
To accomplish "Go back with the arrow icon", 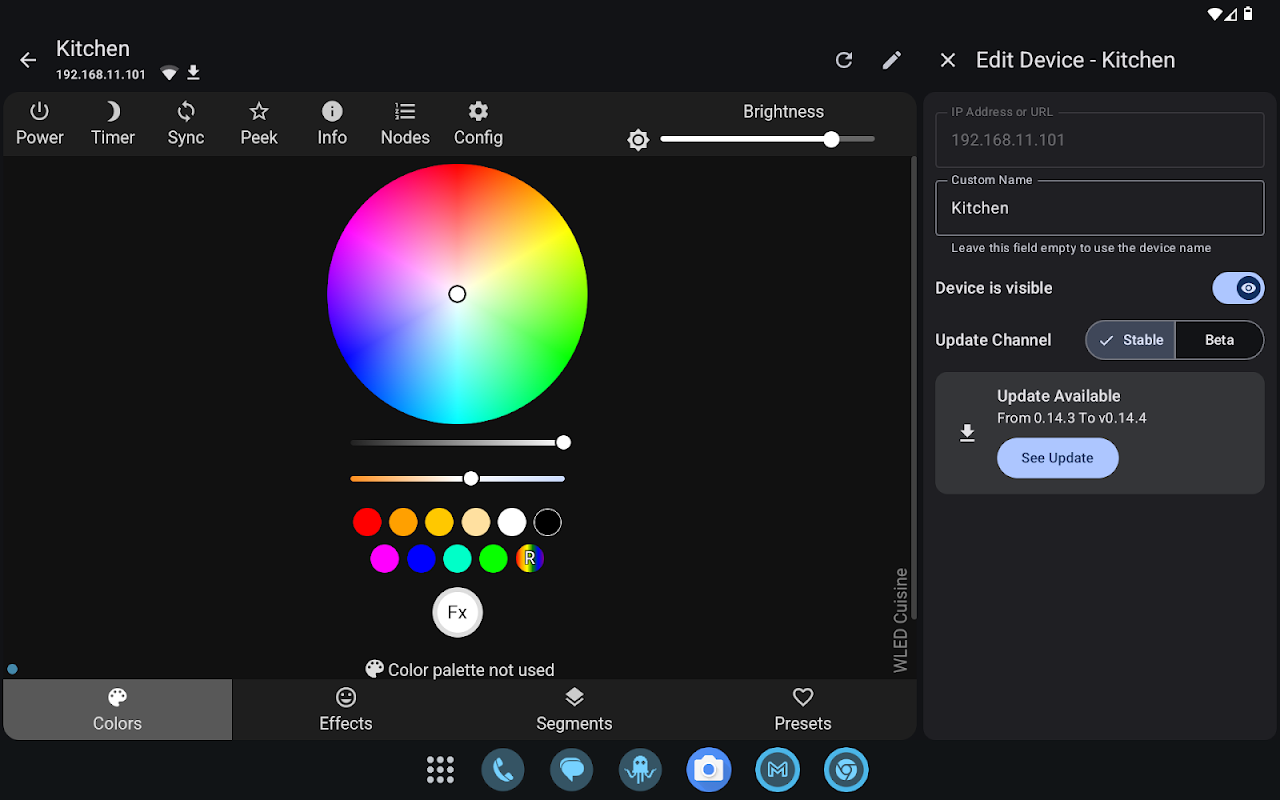I will [28, 60].
